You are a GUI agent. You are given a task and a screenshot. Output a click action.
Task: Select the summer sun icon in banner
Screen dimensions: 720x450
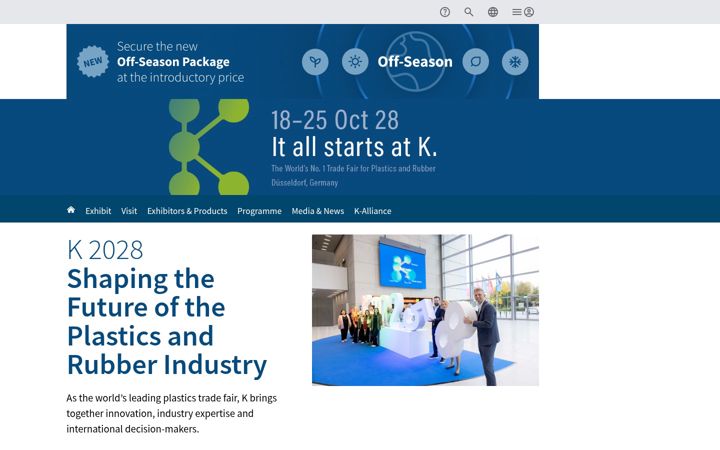355,62
